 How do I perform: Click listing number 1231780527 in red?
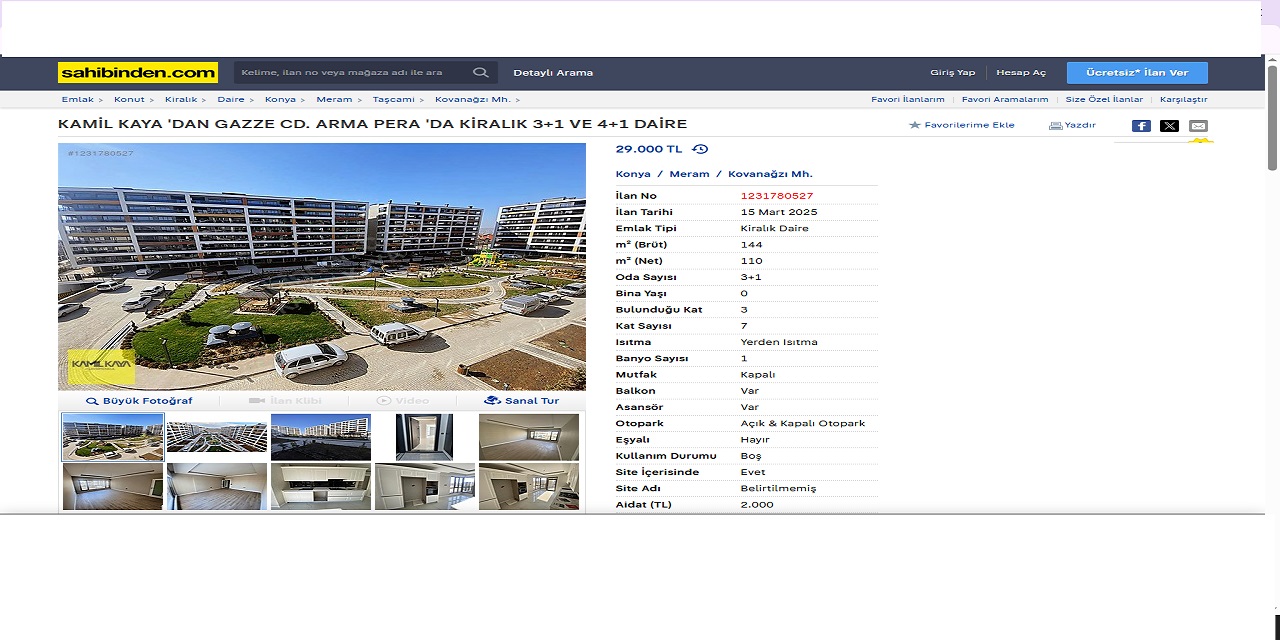(x=777, y=196)
